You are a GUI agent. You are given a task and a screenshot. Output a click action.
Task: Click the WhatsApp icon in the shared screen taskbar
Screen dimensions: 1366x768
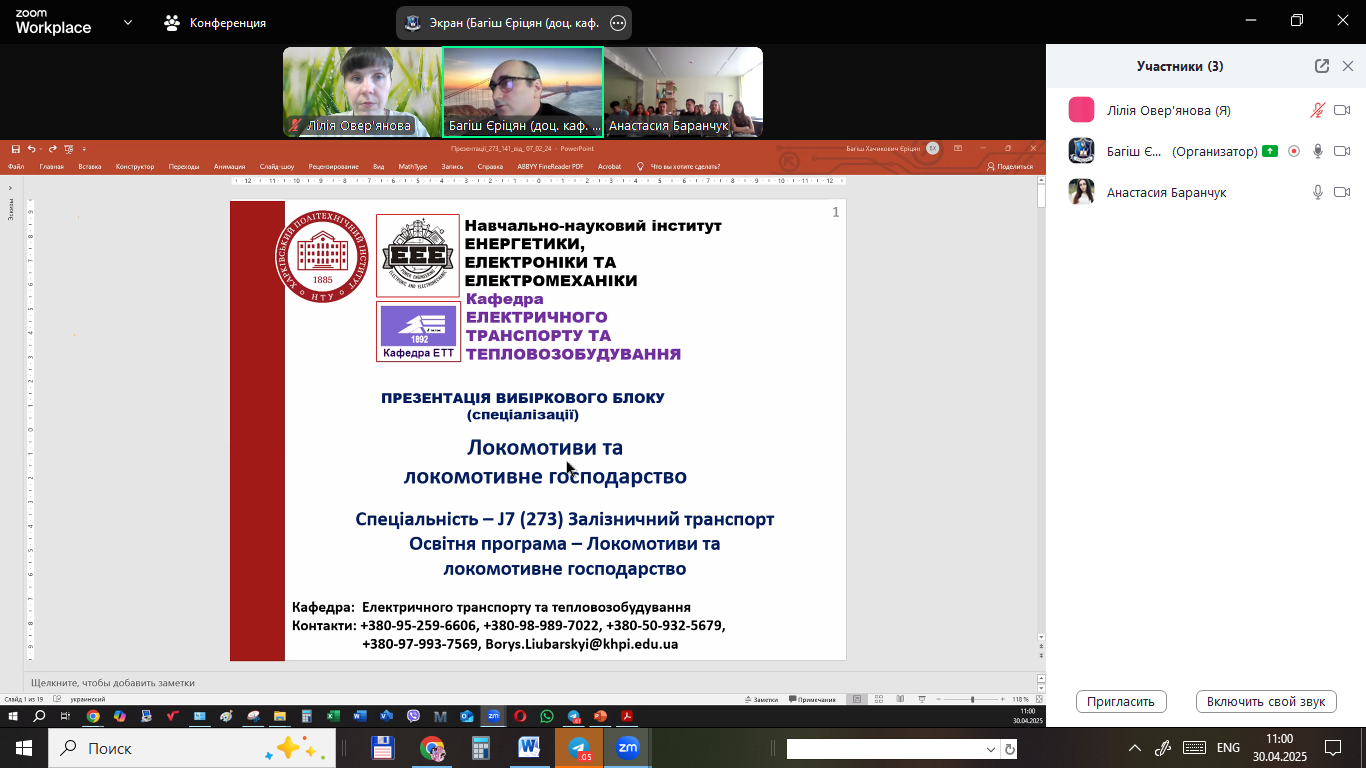pos(547,716)
